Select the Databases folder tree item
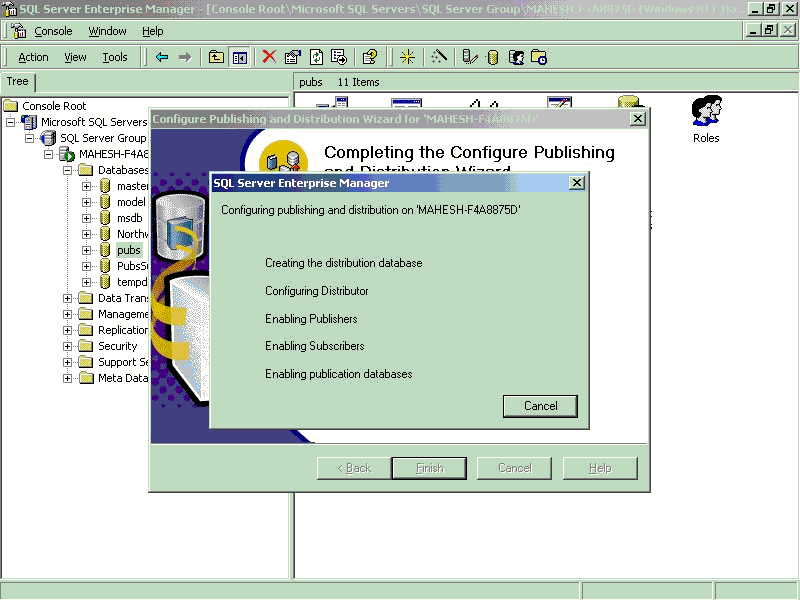800x600 pixels. coord(122,170)
